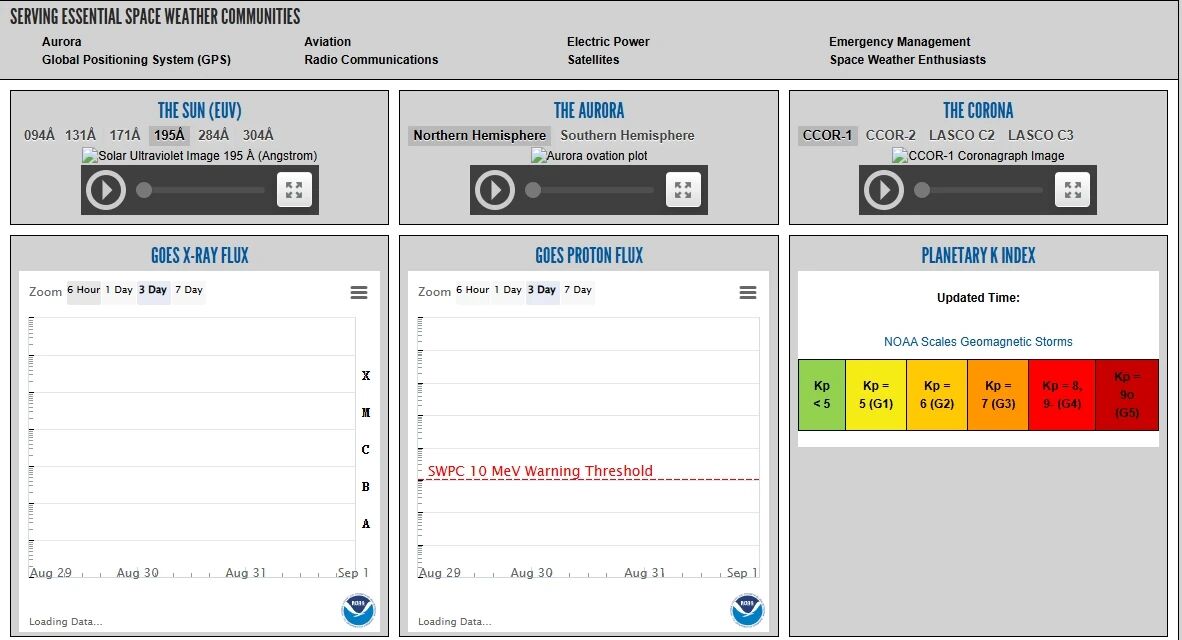Select the LASCO C2 coronagraph tab
The width and height of the screenshot is (1182, 640).
pyautogui.click(x=962, y=136)
